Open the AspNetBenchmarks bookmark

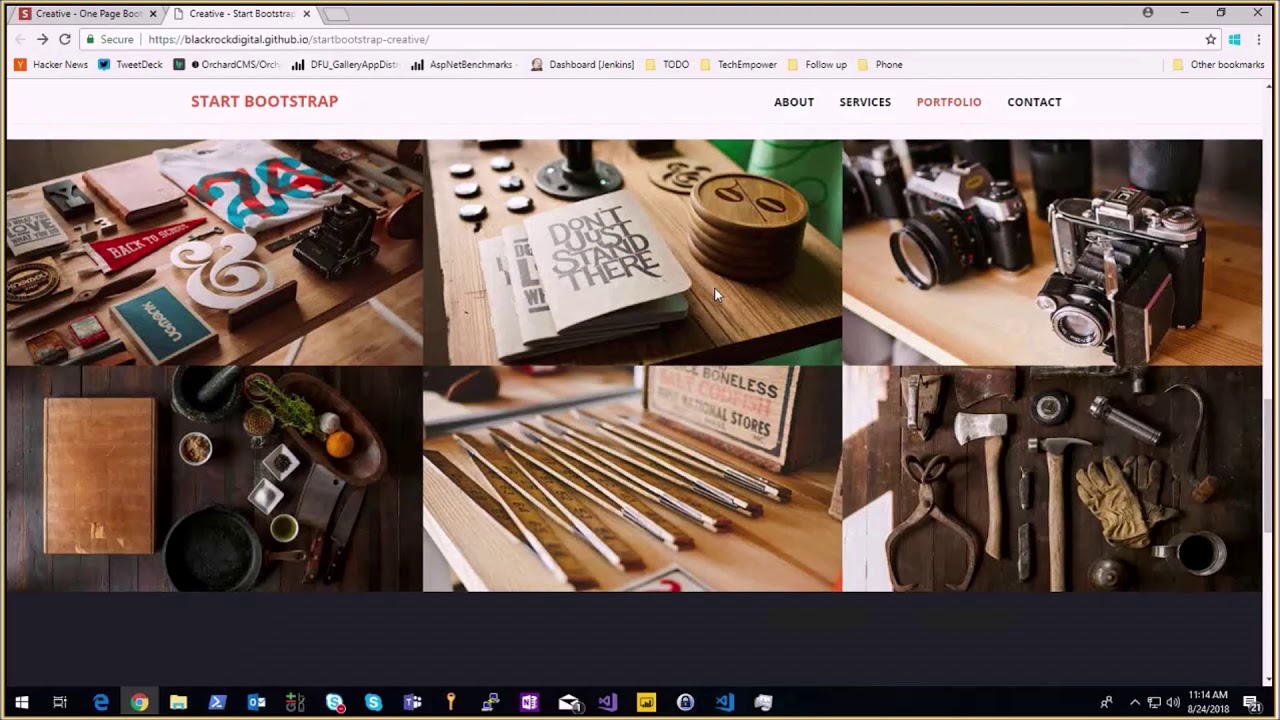coord(461,64)
